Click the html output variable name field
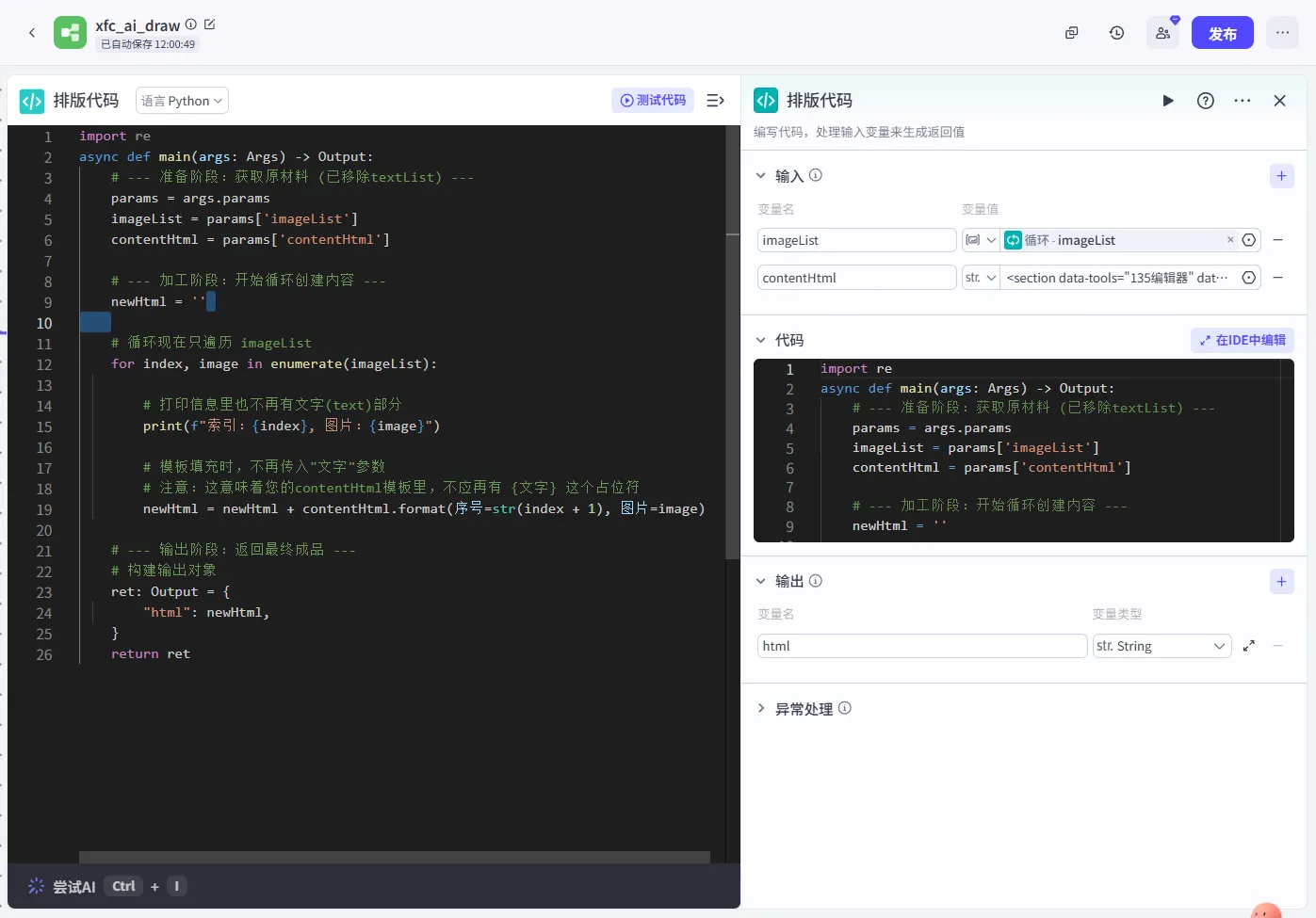Viewport: 1316px width, 918px height. [922, 646]
